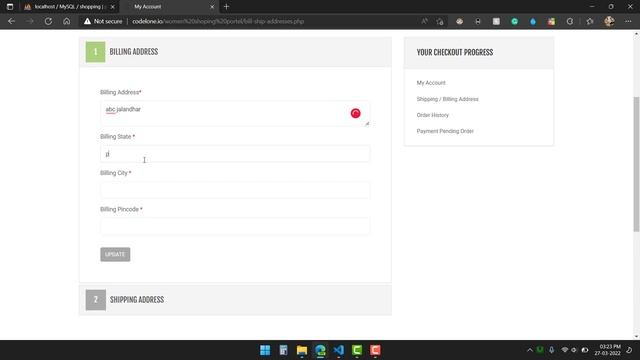Go back with the browser back arrow
This screenshot has height=360, width=640.
pos(11,21)
